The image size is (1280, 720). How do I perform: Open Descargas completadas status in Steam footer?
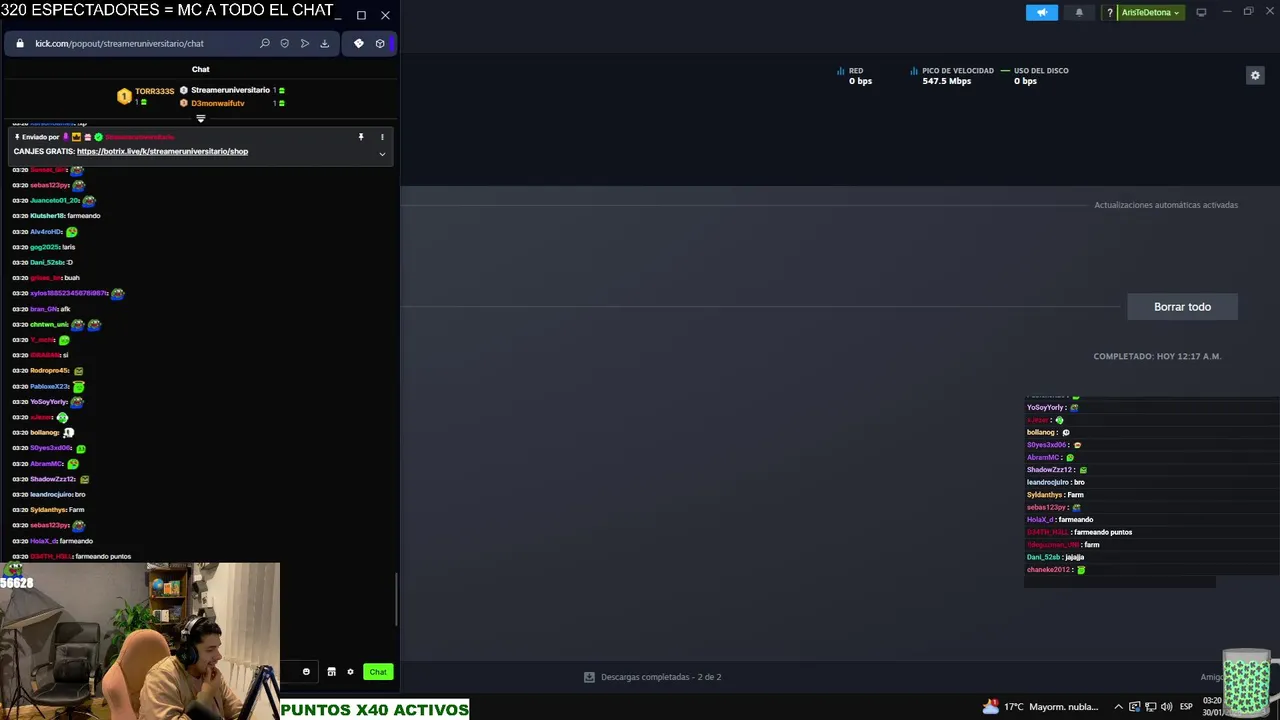652,677
